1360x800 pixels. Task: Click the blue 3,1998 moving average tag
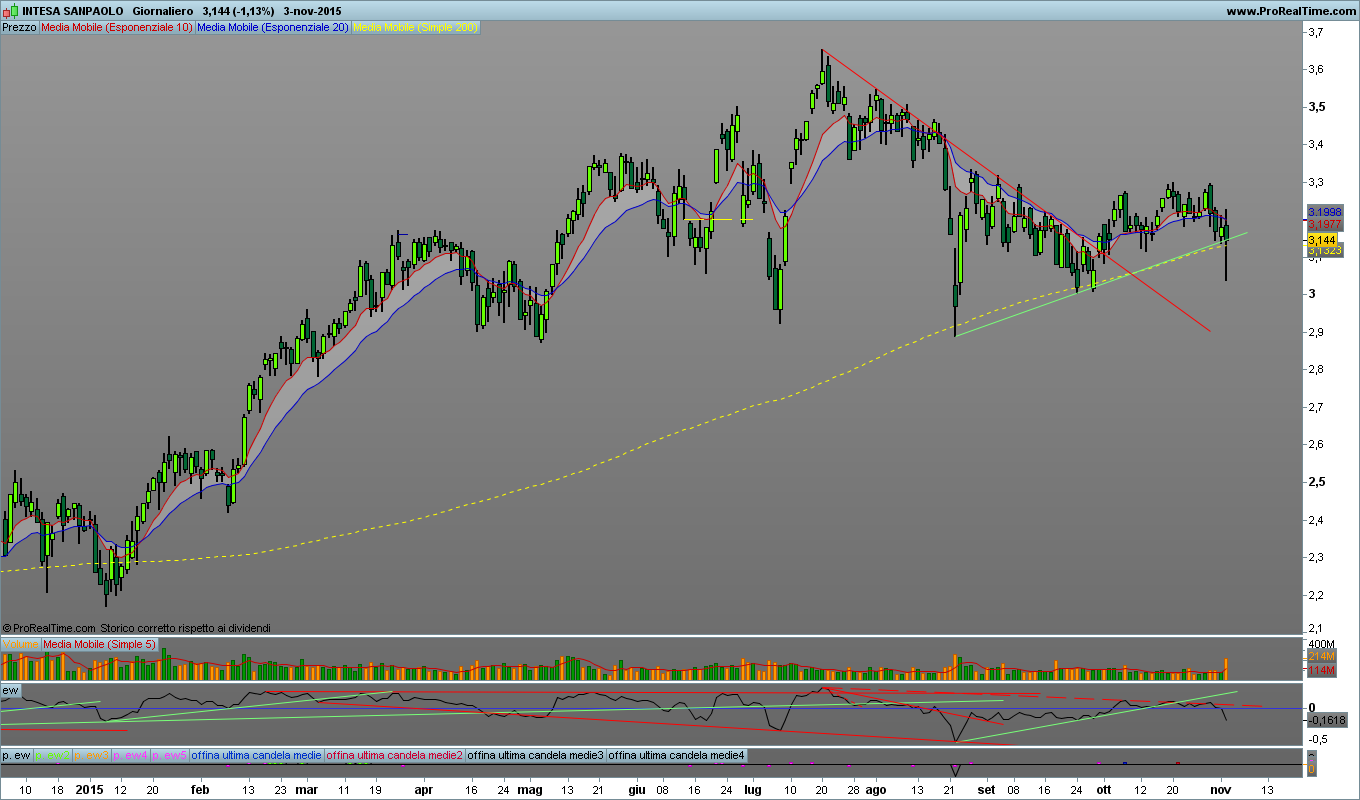coord(1324,213)
